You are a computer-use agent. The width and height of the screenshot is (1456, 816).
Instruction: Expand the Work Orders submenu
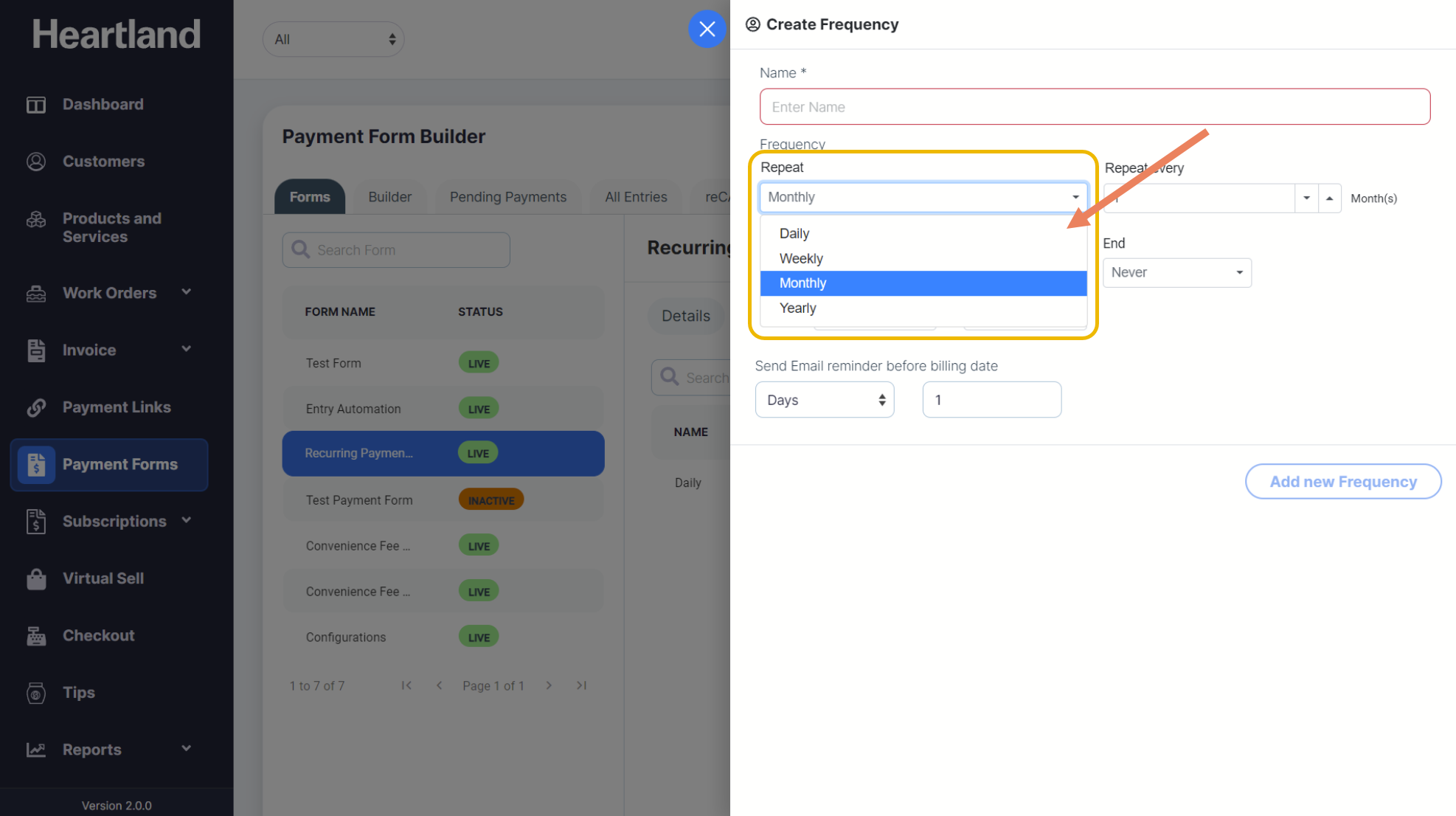(x=187, y=292)
